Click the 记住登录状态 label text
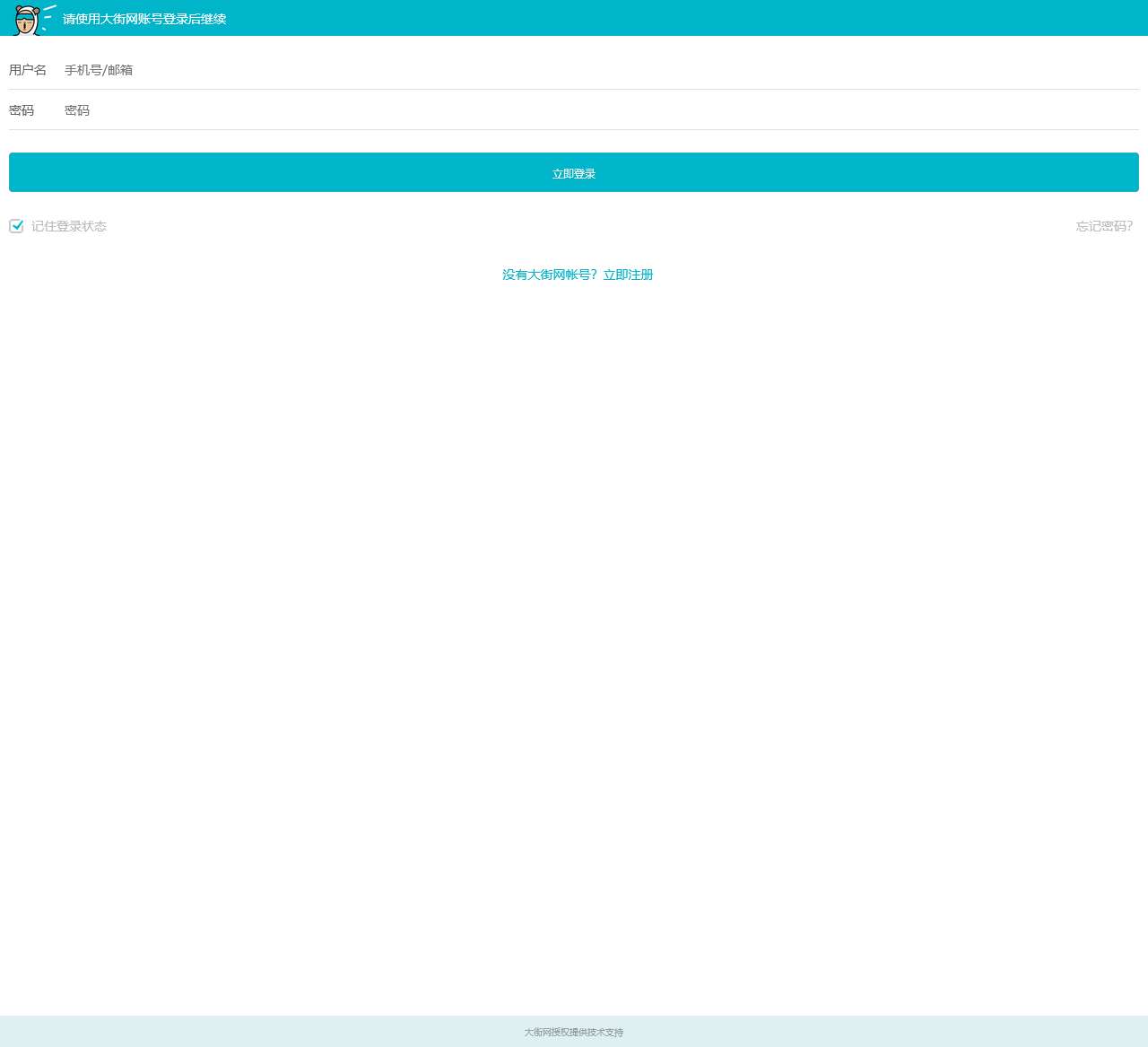The height and width of the screenshot is (1047, 1148). click(x=69, y=226)
